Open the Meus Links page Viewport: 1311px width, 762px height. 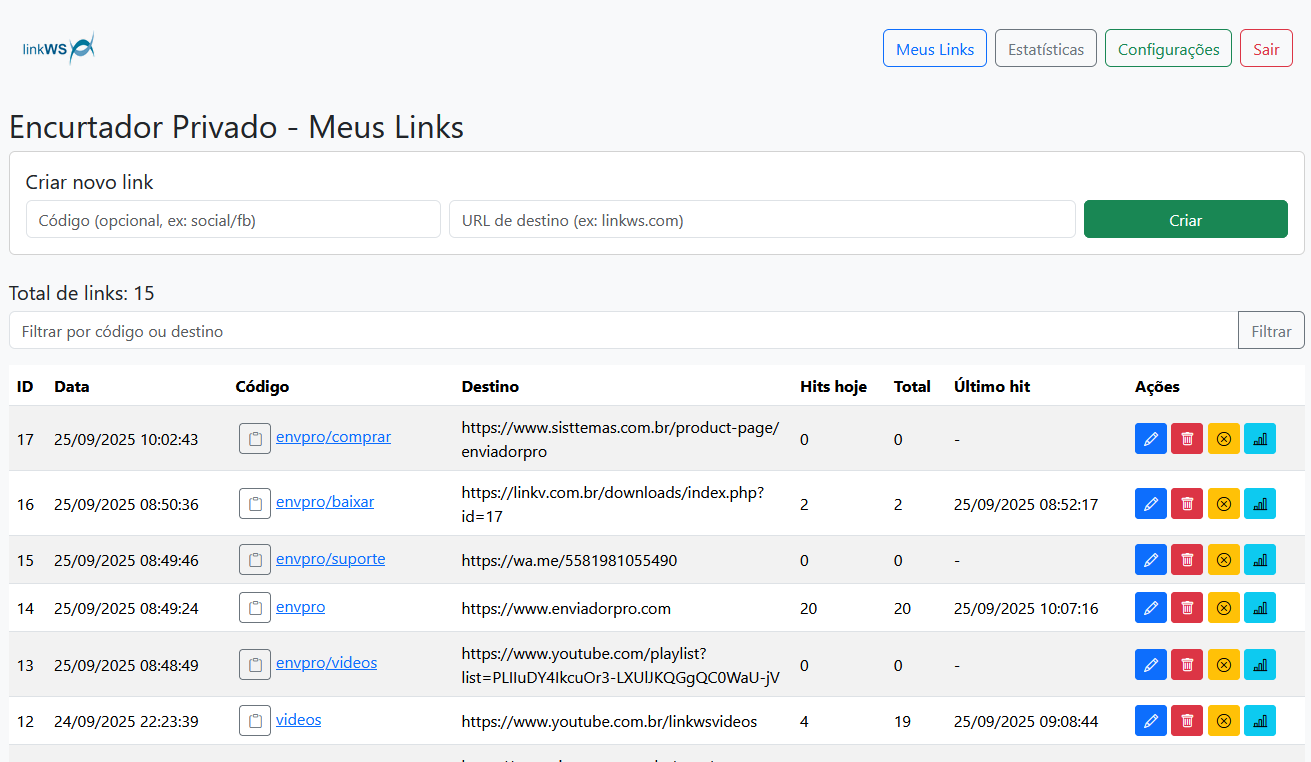(934, 49)
